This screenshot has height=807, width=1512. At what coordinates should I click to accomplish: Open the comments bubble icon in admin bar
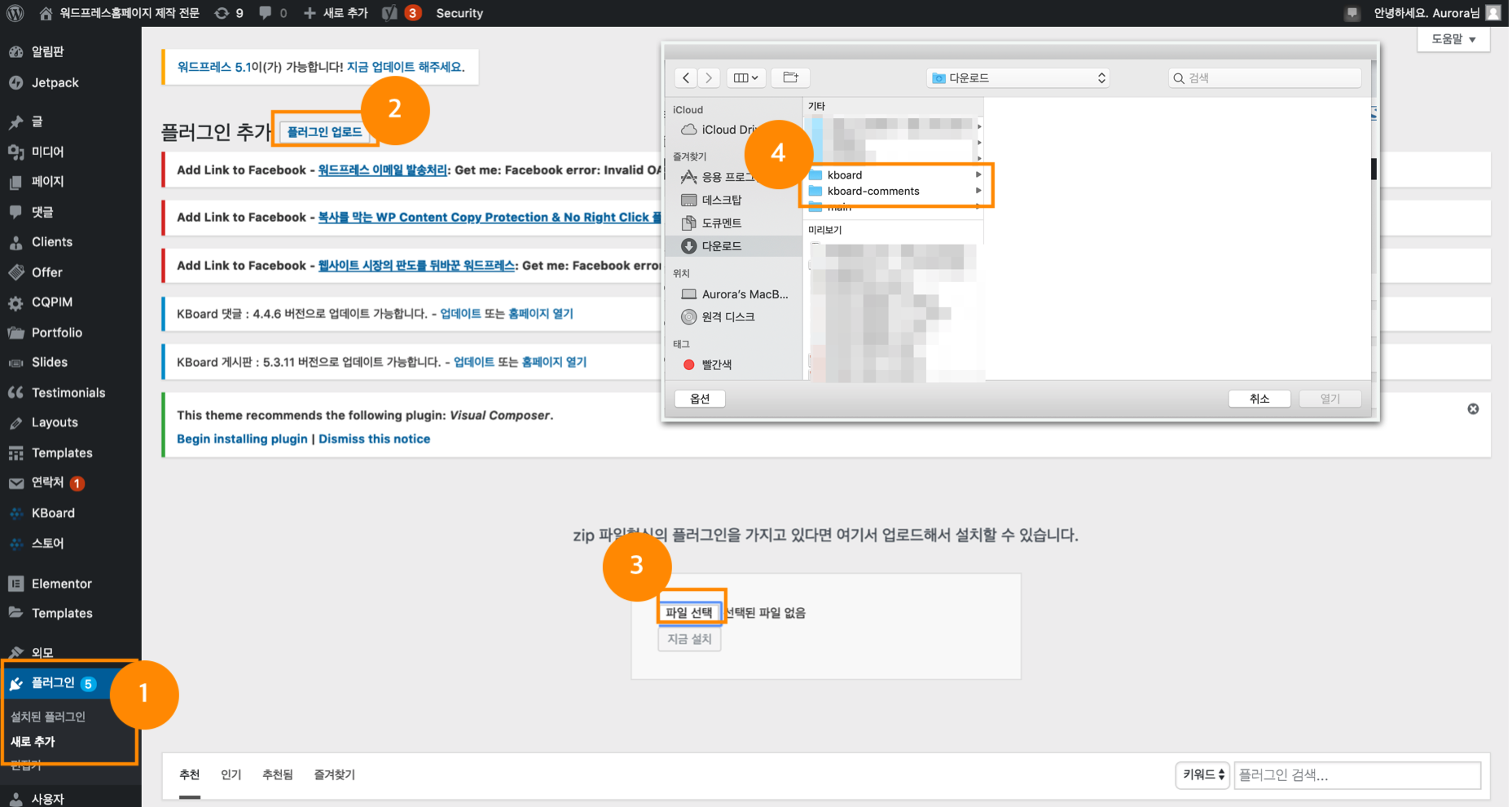point(272,13)
